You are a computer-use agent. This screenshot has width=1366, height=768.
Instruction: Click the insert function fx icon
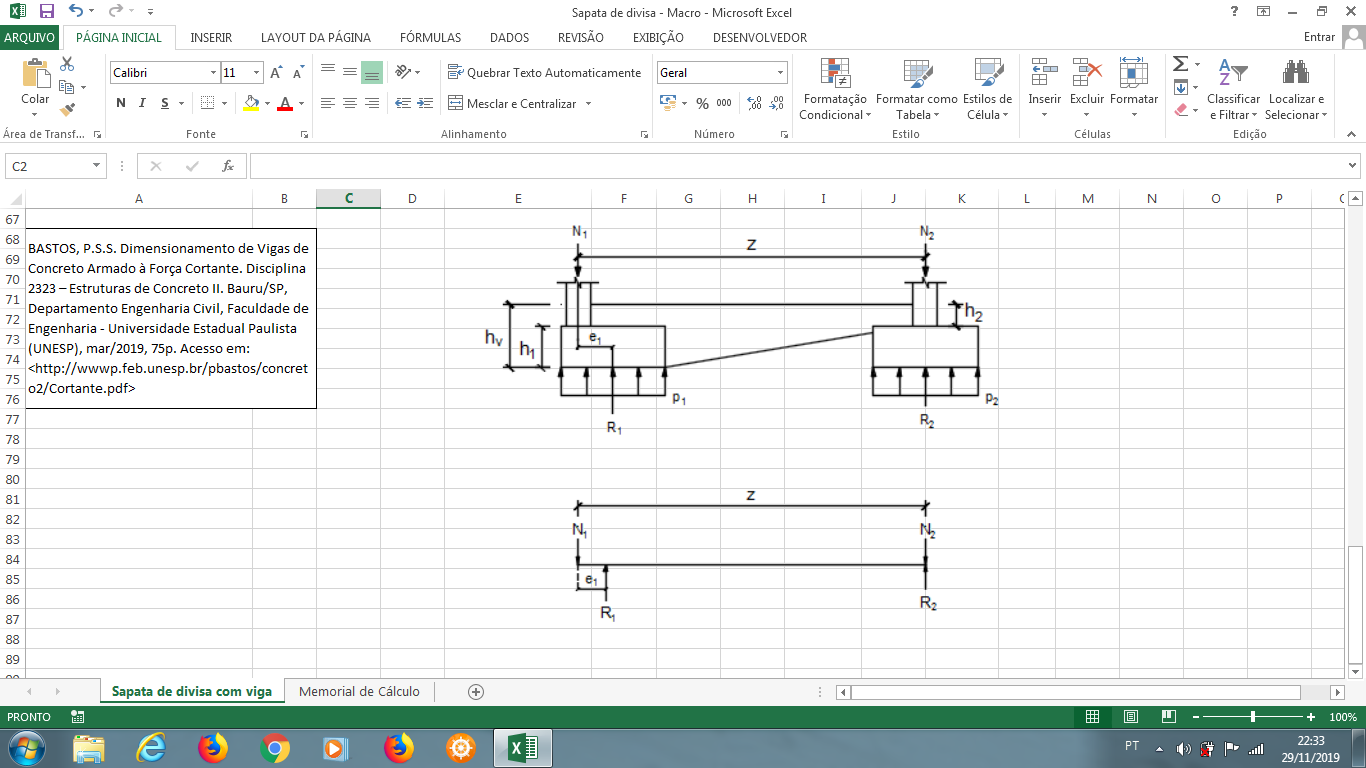point(228,166)
